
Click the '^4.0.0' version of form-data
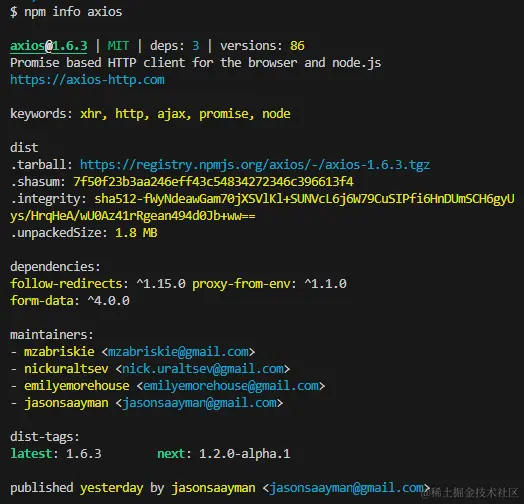pyautogui.click(x=108, y=301)
